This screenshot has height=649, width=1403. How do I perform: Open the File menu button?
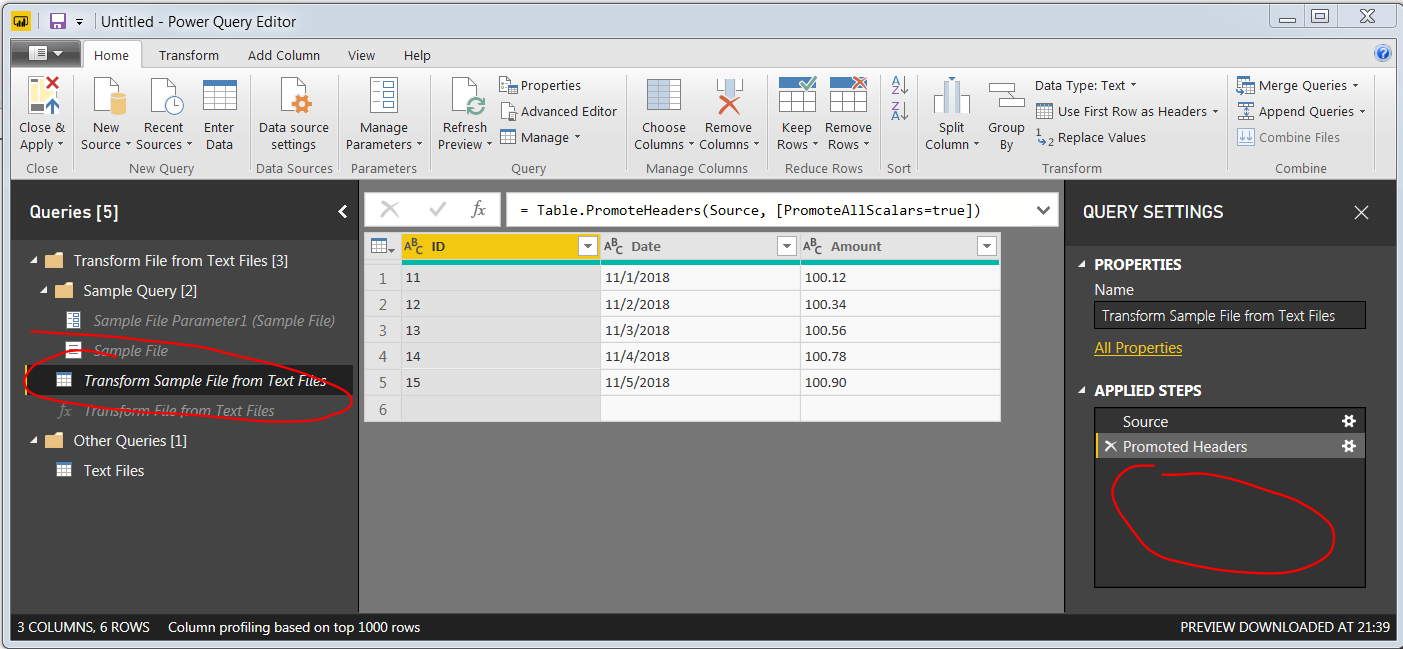click(x=45, y=53)
